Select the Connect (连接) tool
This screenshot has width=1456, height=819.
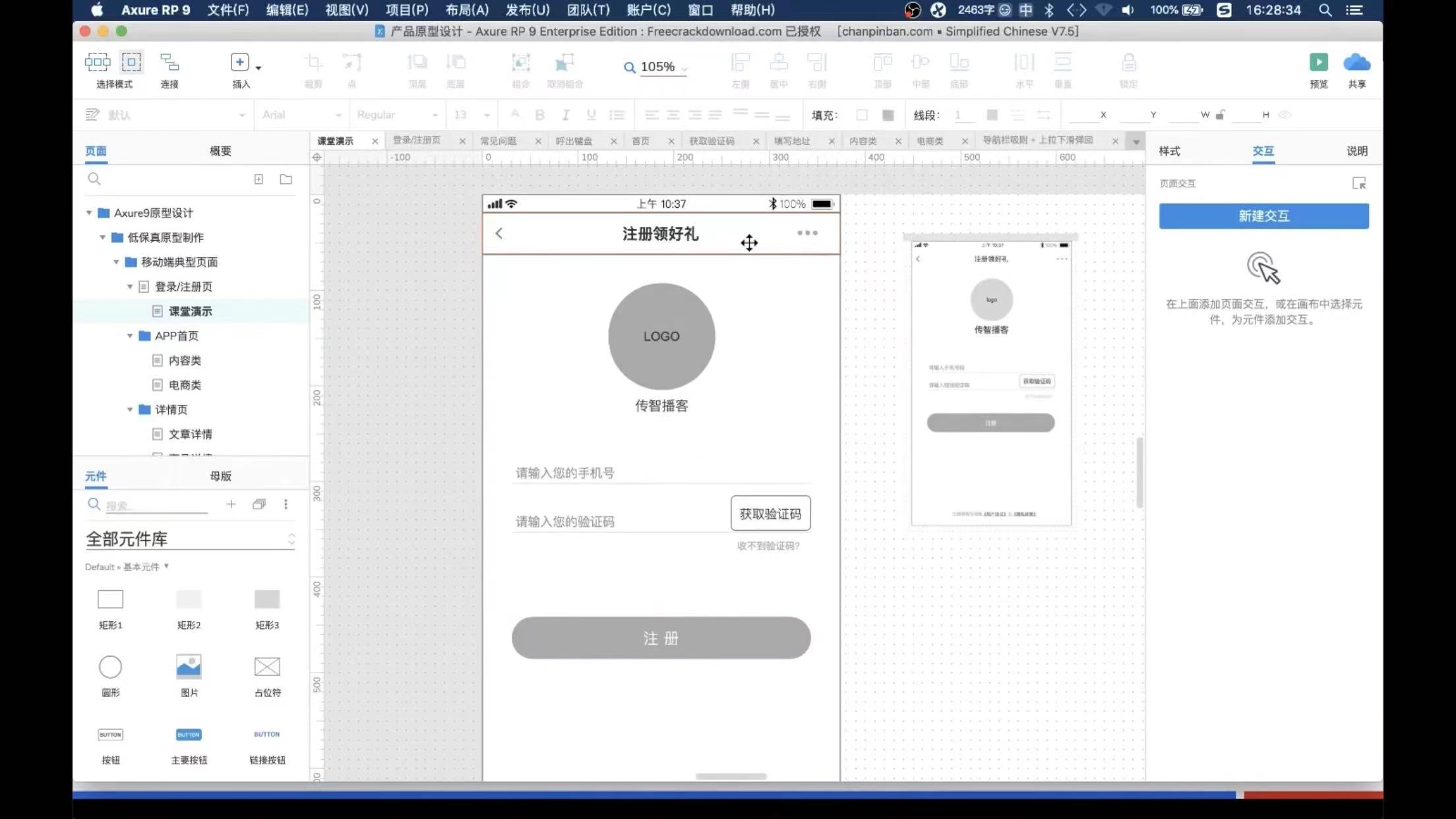(x=169, y=63)
